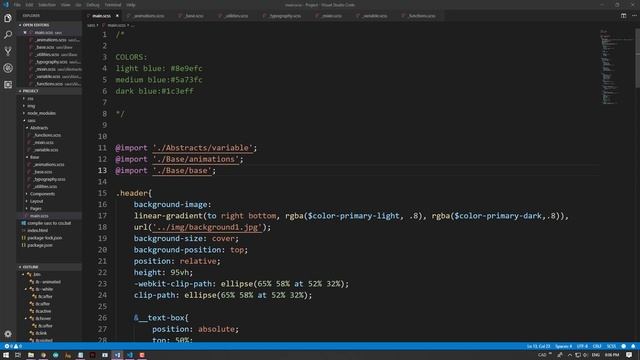Screen dimensions: 640x360
Task: Open the Extensions view in activity bar
Action: (8, 84)
